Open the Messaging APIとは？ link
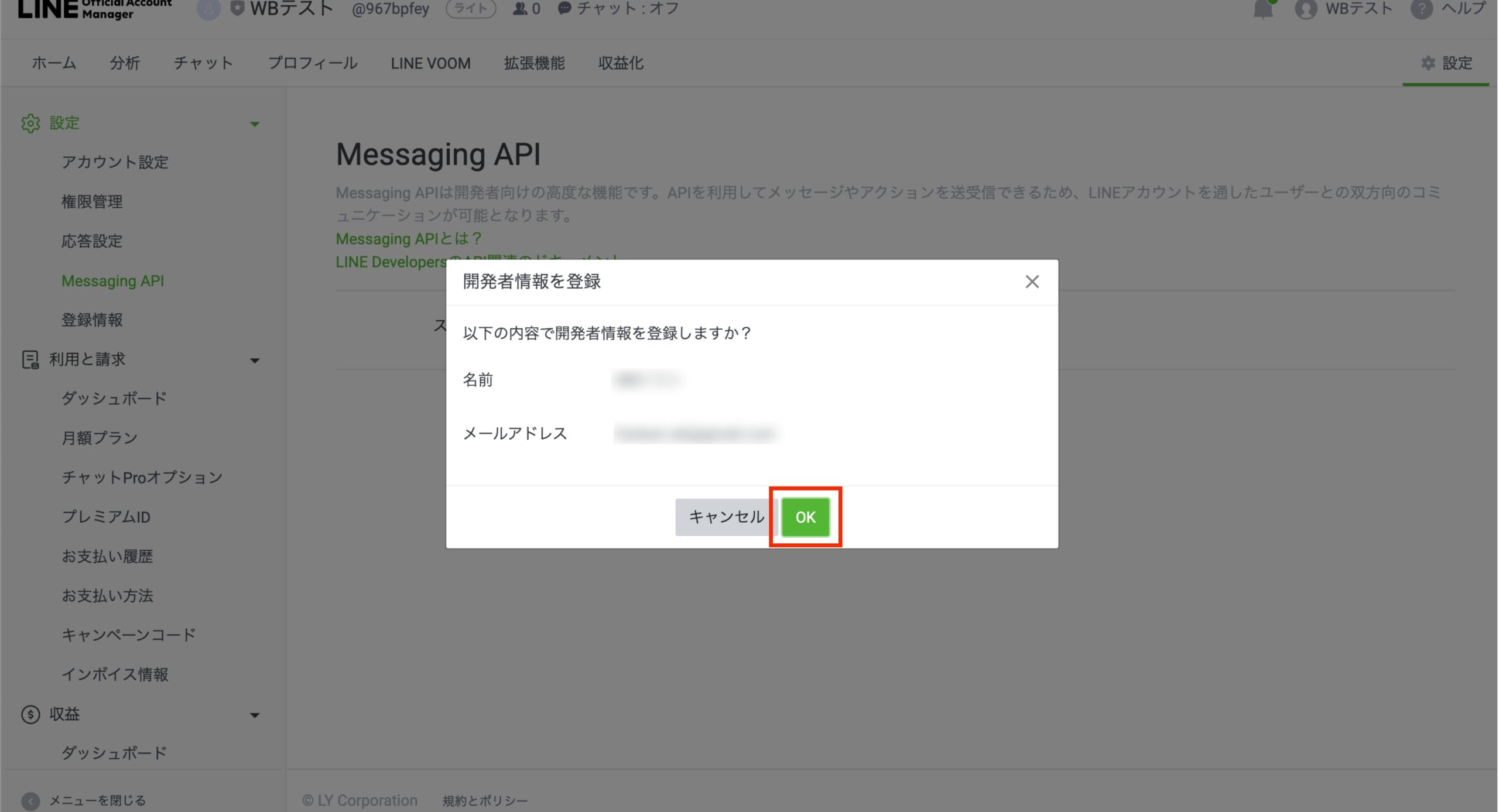The height and width of the screenshot is (812, 1499). pos(409,239)
